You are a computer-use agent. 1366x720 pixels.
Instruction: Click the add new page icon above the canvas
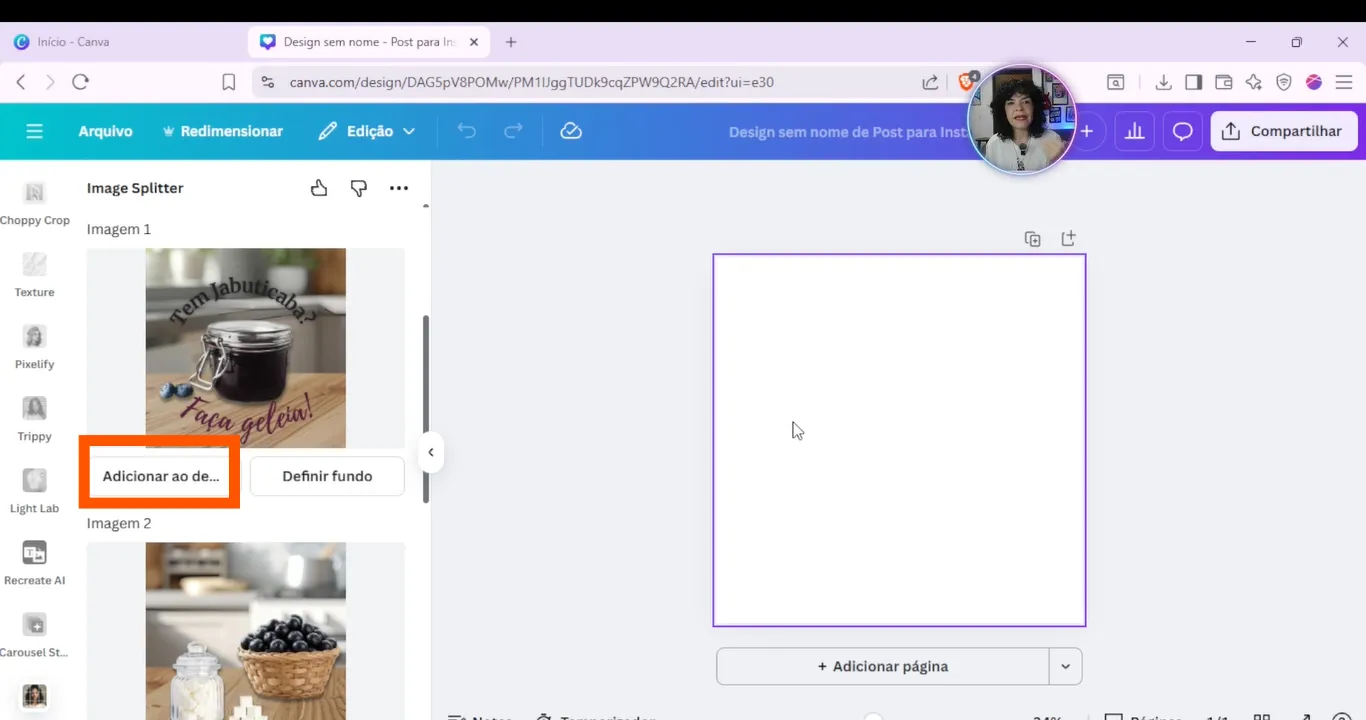click(x=1068, y=239)
